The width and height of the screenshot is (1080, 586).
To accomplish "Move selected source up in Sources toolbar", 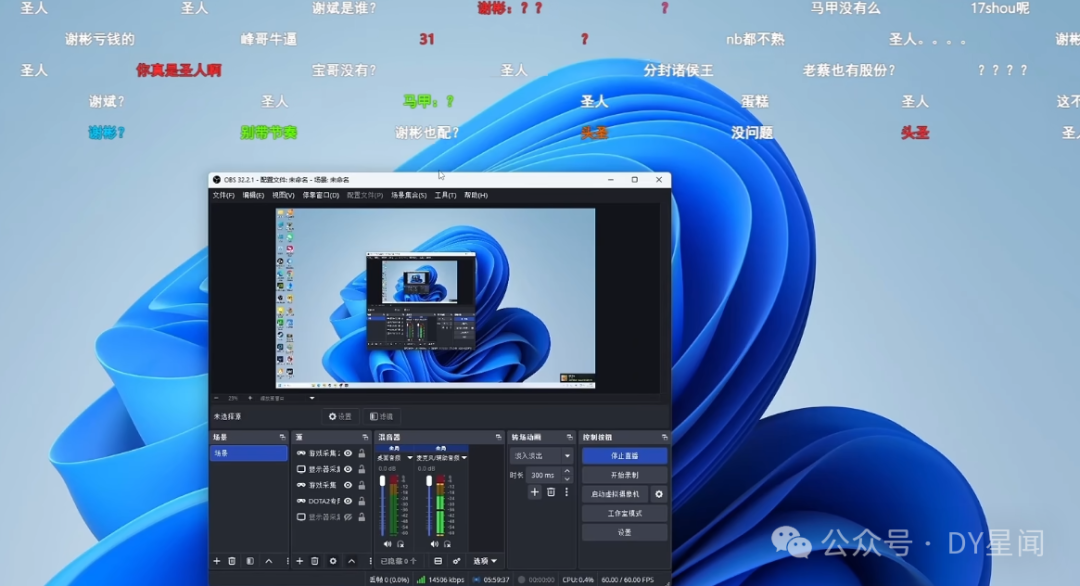I will point(351,561).
